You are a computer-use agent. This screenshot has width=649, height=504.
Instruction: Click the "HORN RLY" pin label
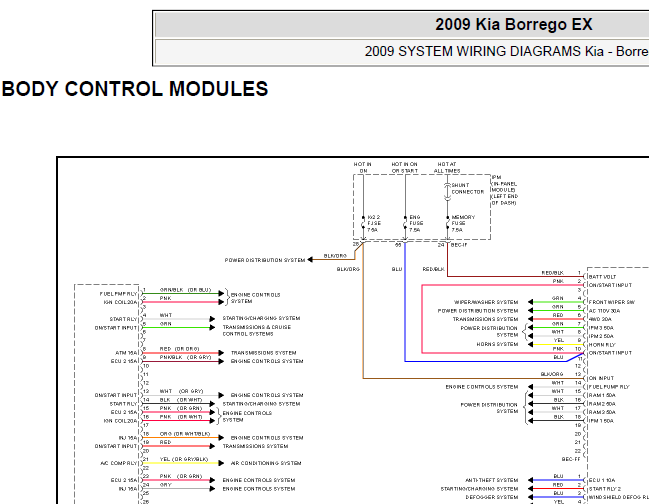602,345
